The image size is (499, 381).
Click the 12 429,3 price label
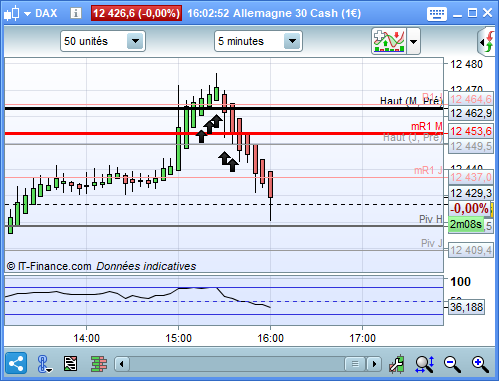(x=471, y=193)
